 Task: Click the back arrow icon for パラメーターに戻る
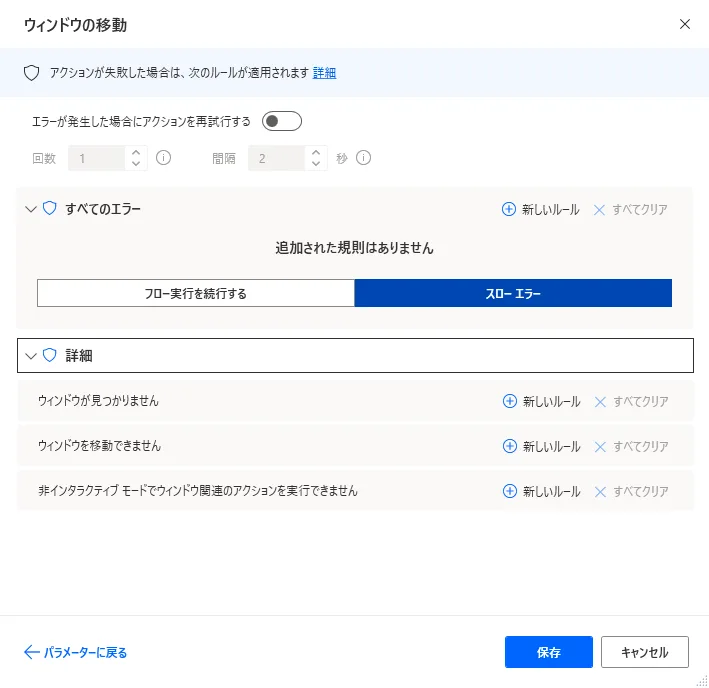click(x=31, y=652)
